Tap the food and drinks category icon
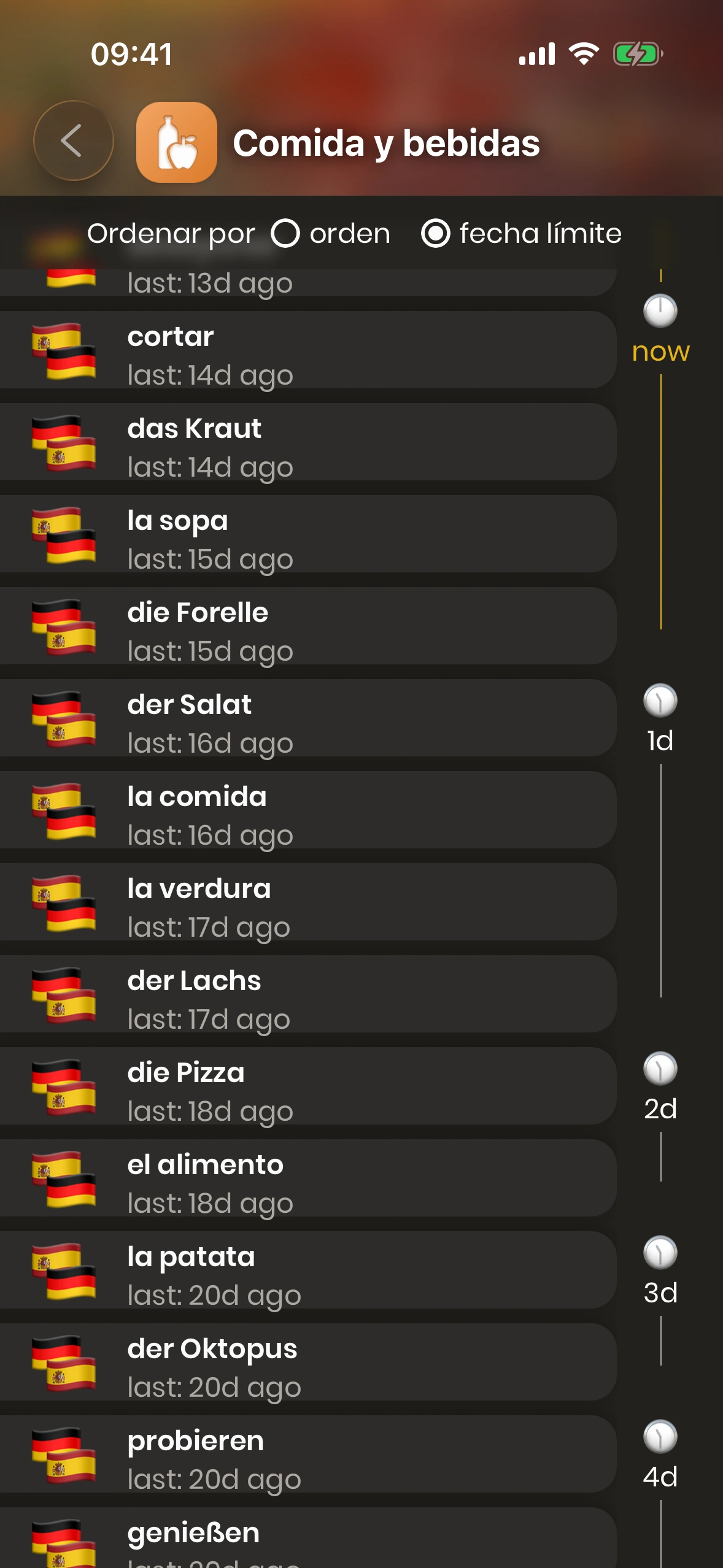Image resolution: width=723 pixels, height=1568 pixels. point(176,142)
